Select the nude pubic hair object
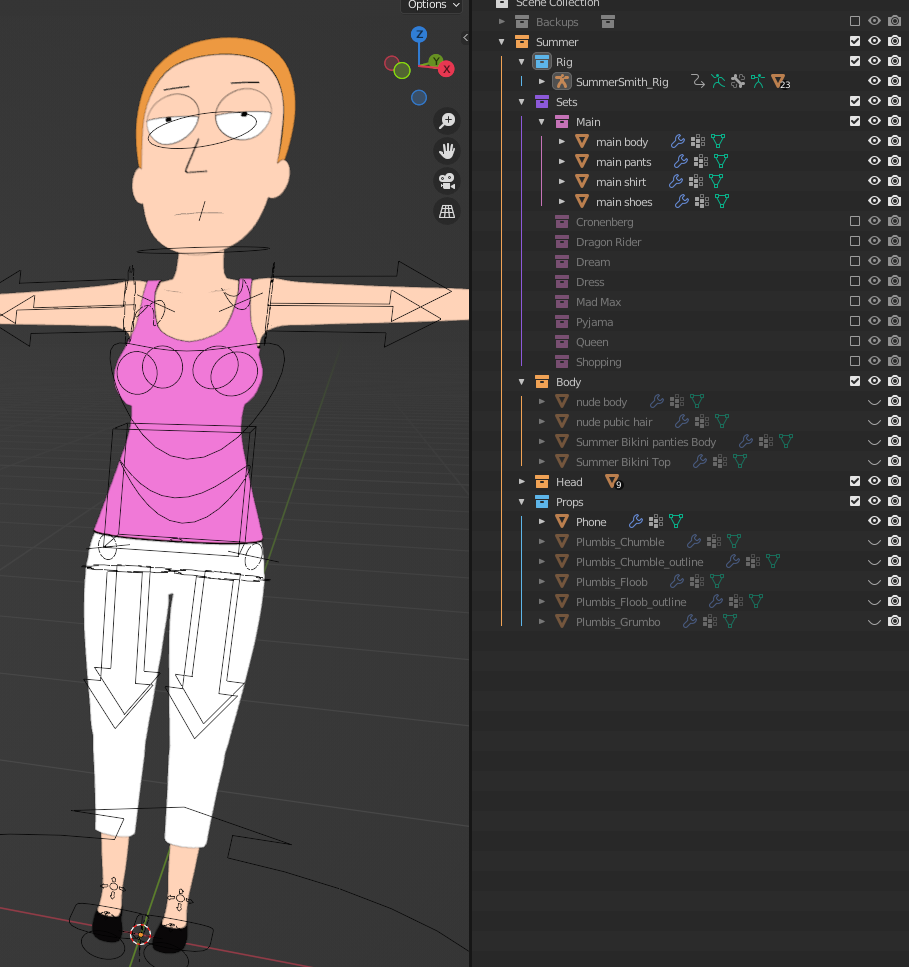 coord(614,422)
